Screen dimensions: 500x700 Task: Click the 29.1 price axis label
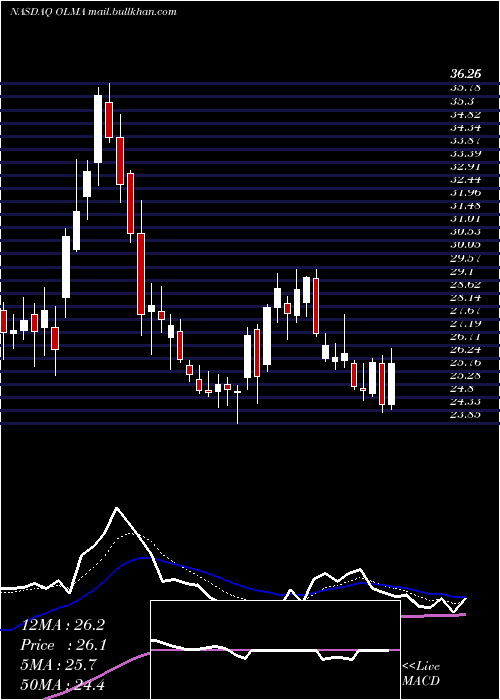[x=462, y=271]
